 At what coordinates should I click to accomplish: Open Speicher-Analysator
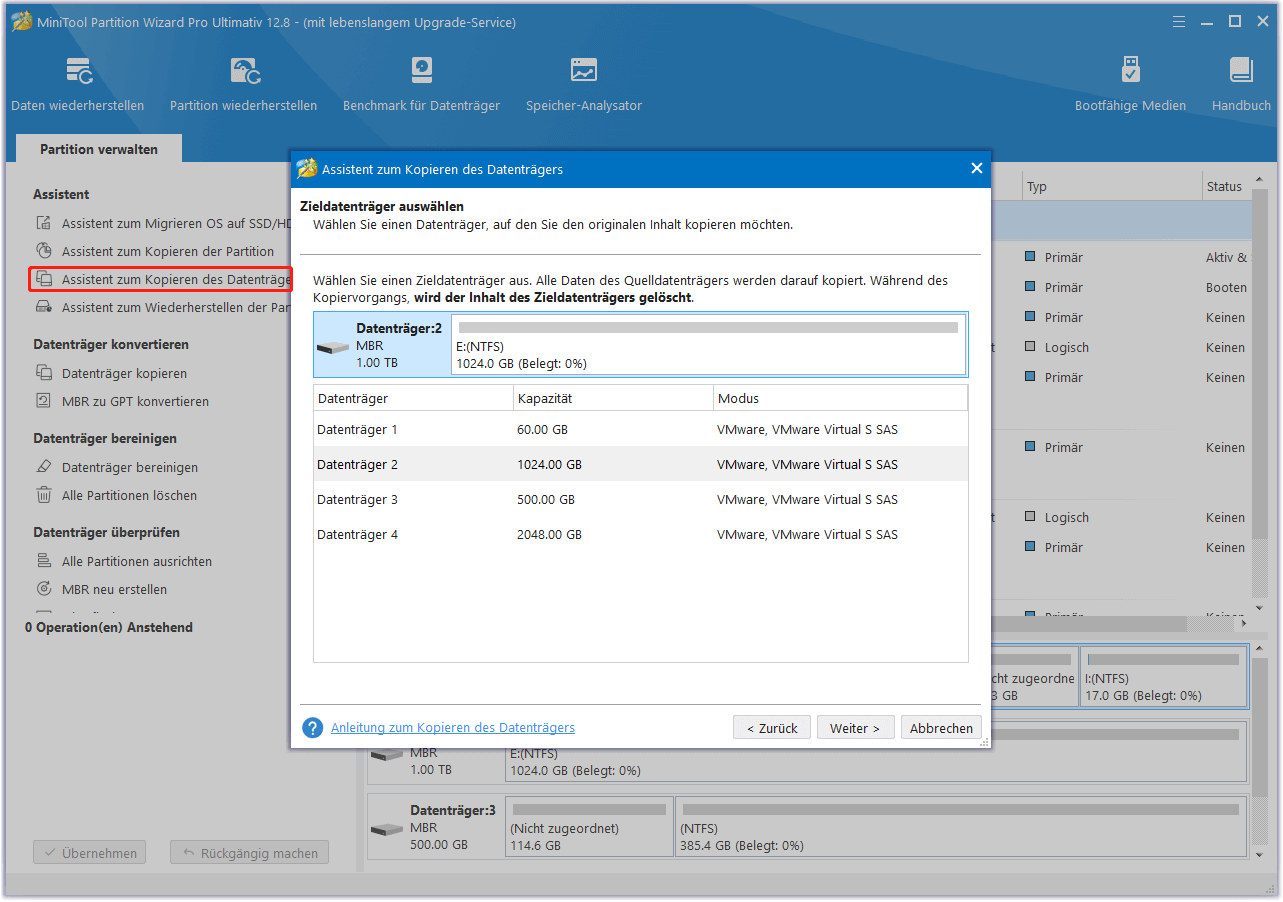[584, 84]
